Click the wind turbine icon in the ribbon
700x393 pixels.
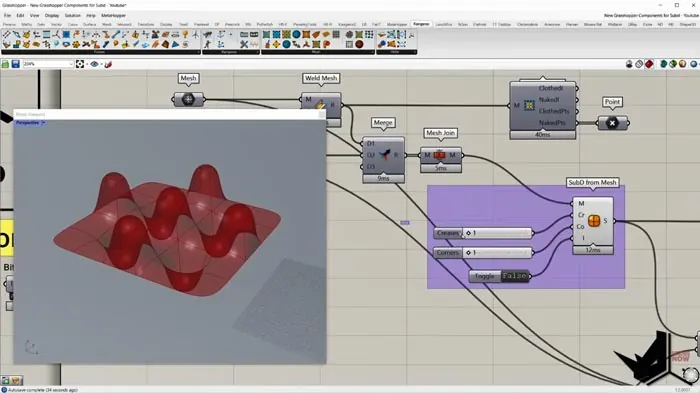click(x=196, y=34)
